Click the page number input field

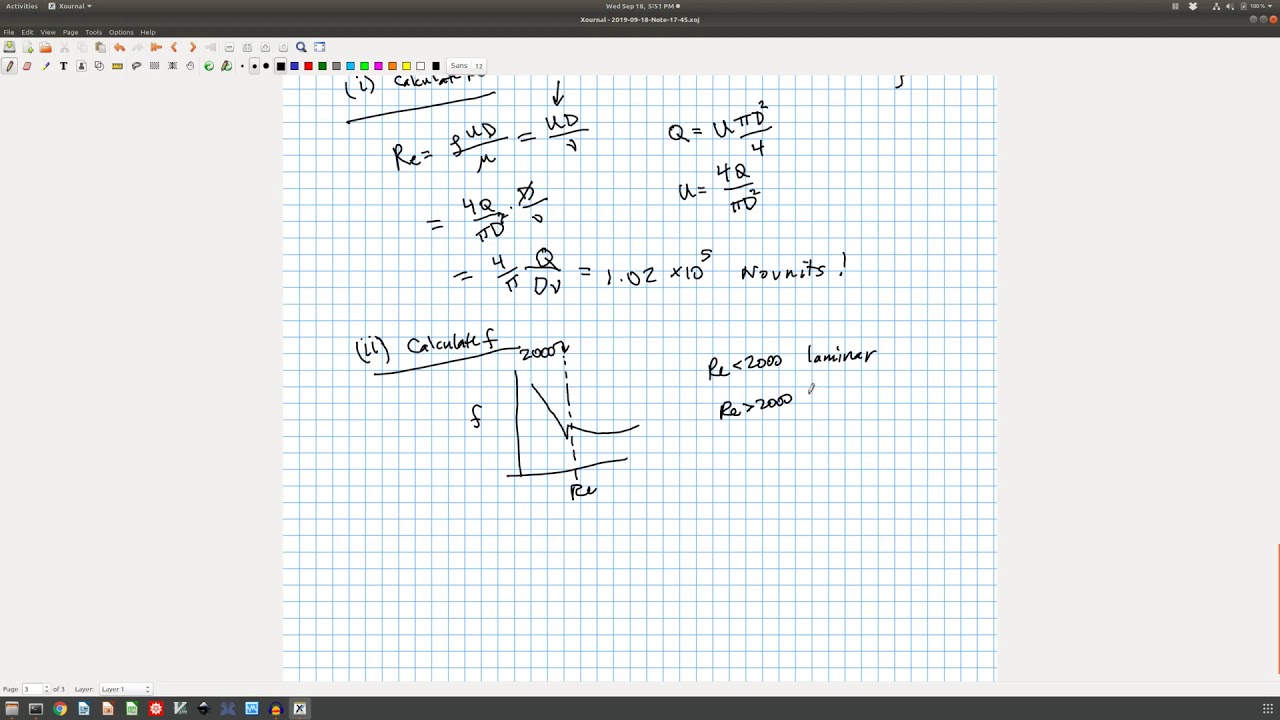(32, 689)
